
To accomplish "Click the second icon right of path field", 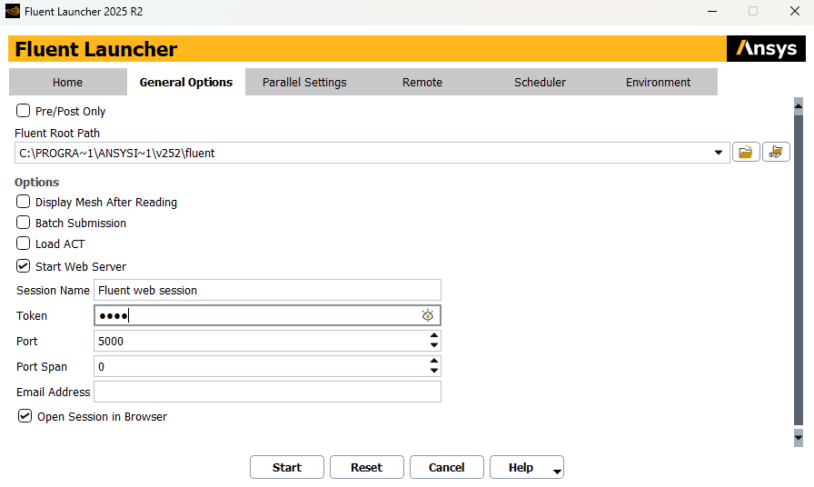I will coord(776,152).
